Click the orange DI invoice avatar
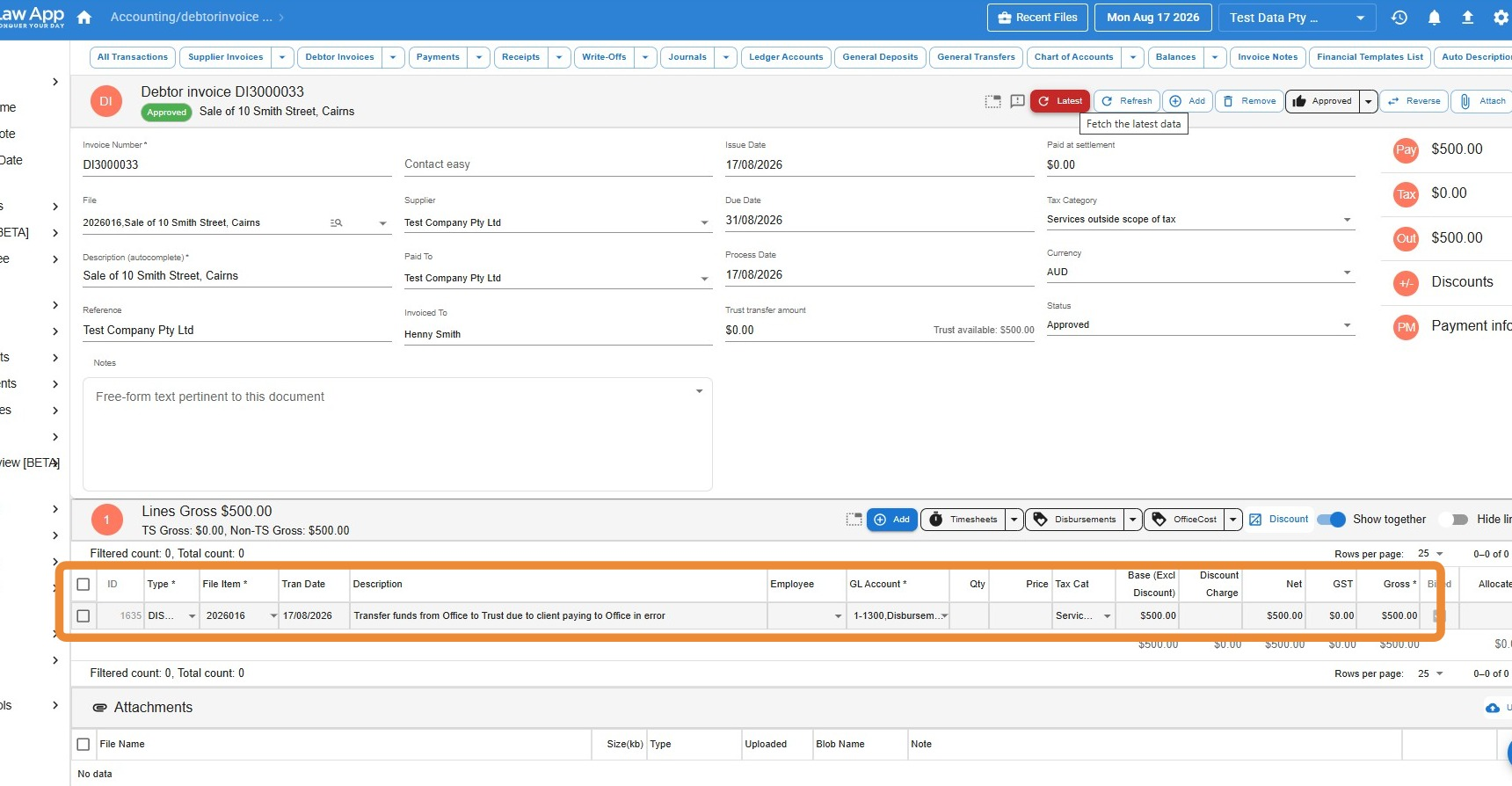1512x786 pixels. point(105,101)
